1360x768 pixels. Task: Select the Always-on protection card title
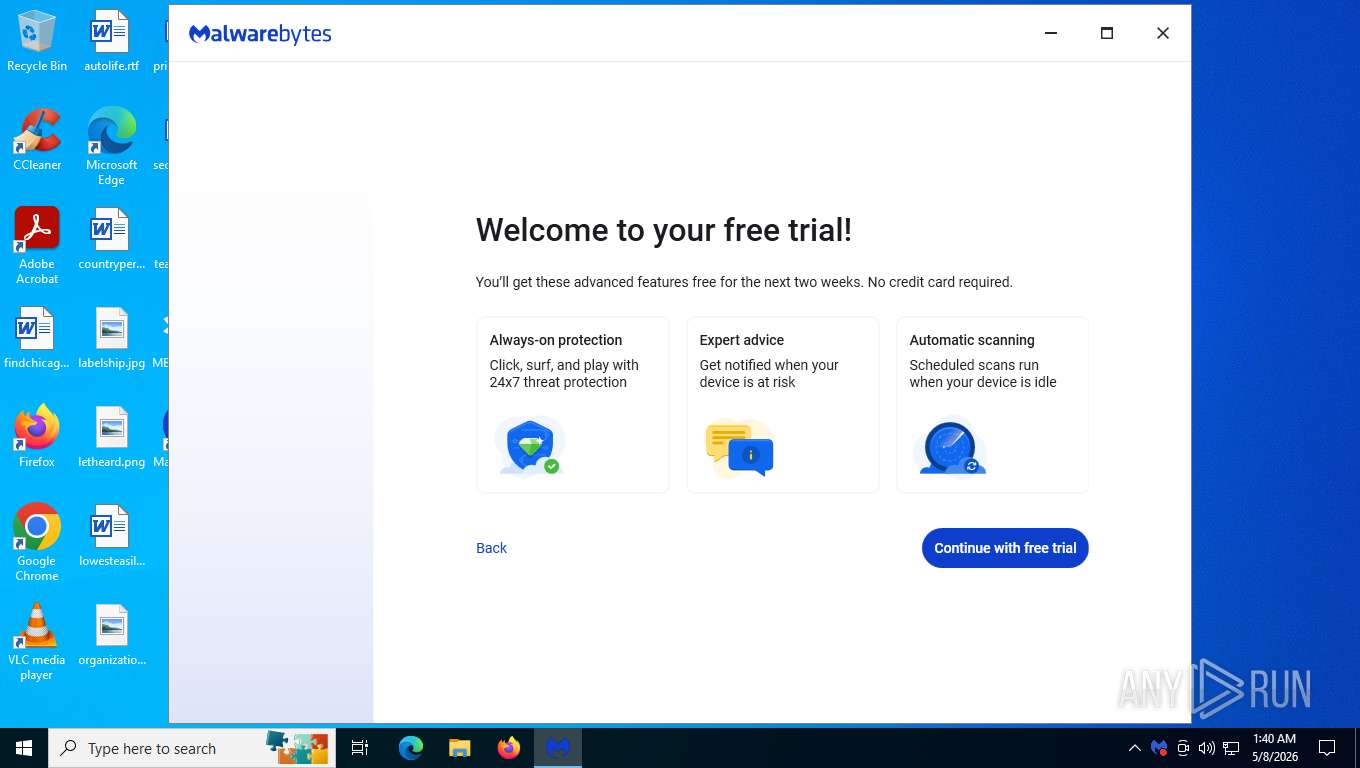click(556, 340)
